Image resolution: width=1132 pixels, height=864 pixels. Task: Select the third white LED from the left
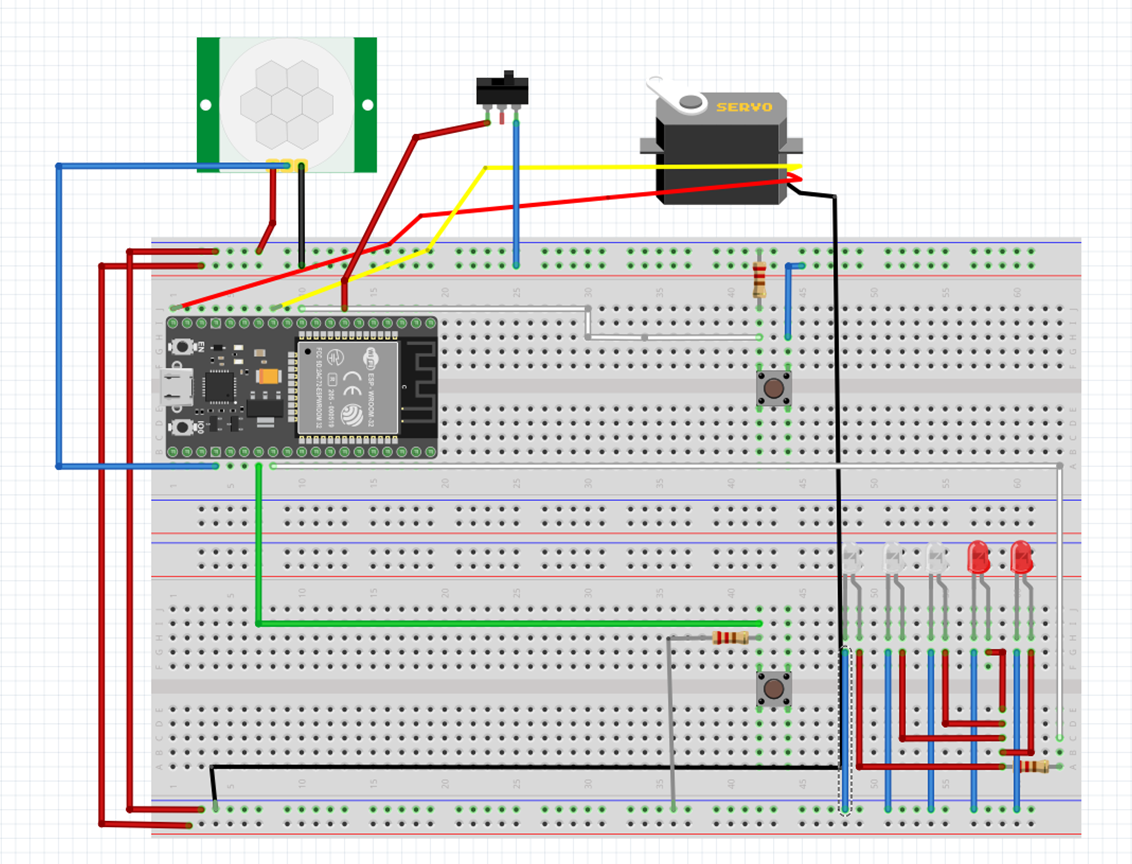pos(935,557)
